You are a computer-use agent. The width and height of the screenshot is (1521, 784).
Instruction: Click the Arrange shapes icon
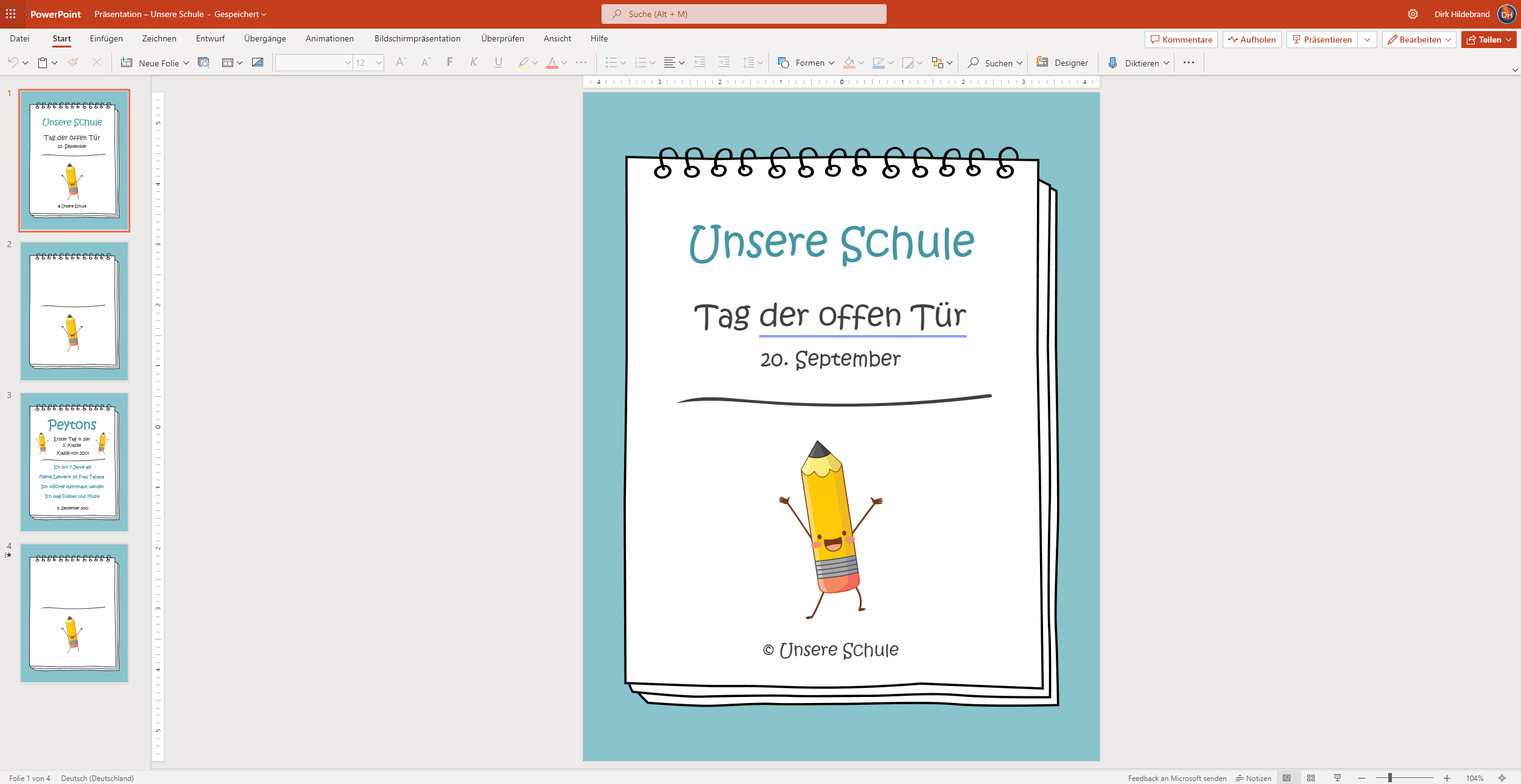click(x=937, y=63)
